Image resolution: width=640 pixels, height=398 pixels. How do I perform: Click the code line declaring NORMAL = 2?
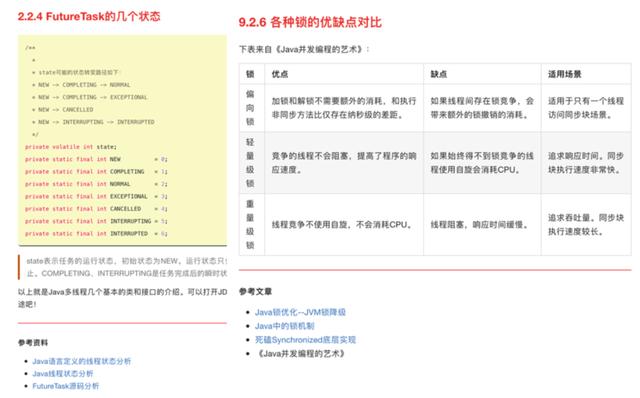tap(96, 184)
